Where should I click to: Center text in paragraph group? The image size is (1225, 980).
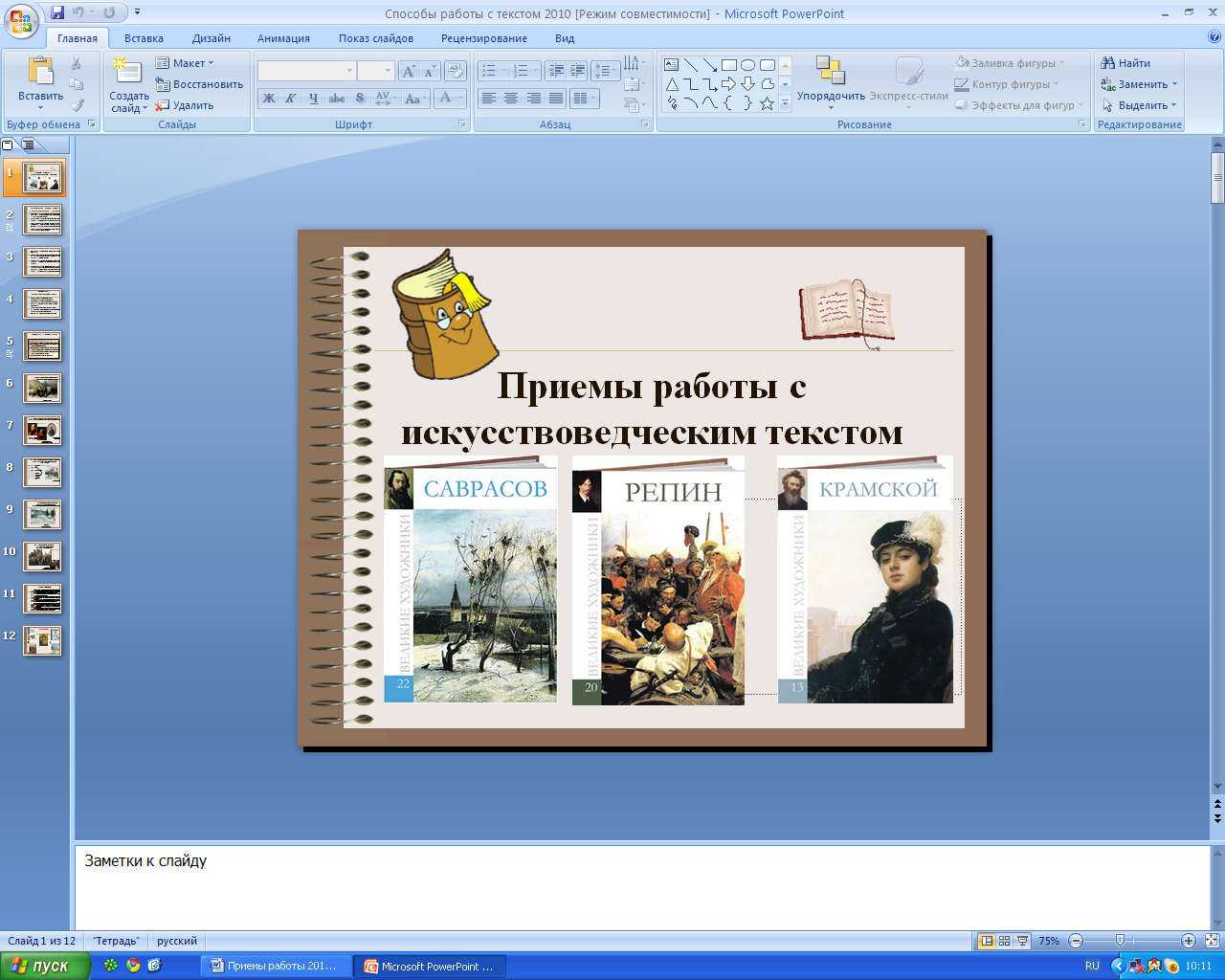(x=510, y=98)
